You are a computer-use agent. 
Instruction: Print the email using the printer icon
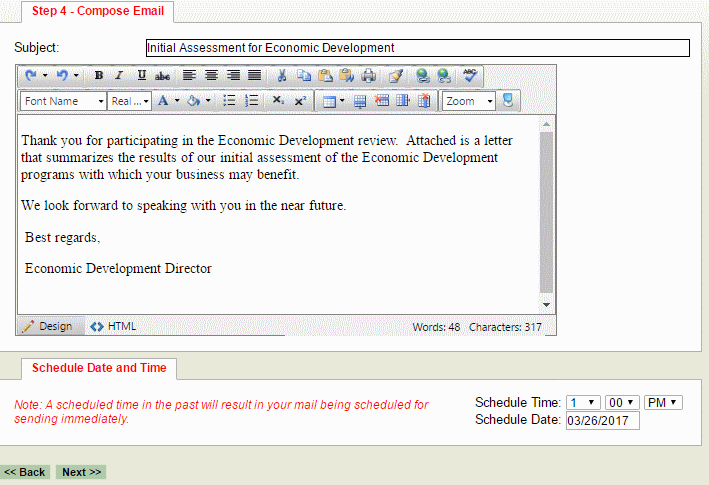[x=369, y=75]
